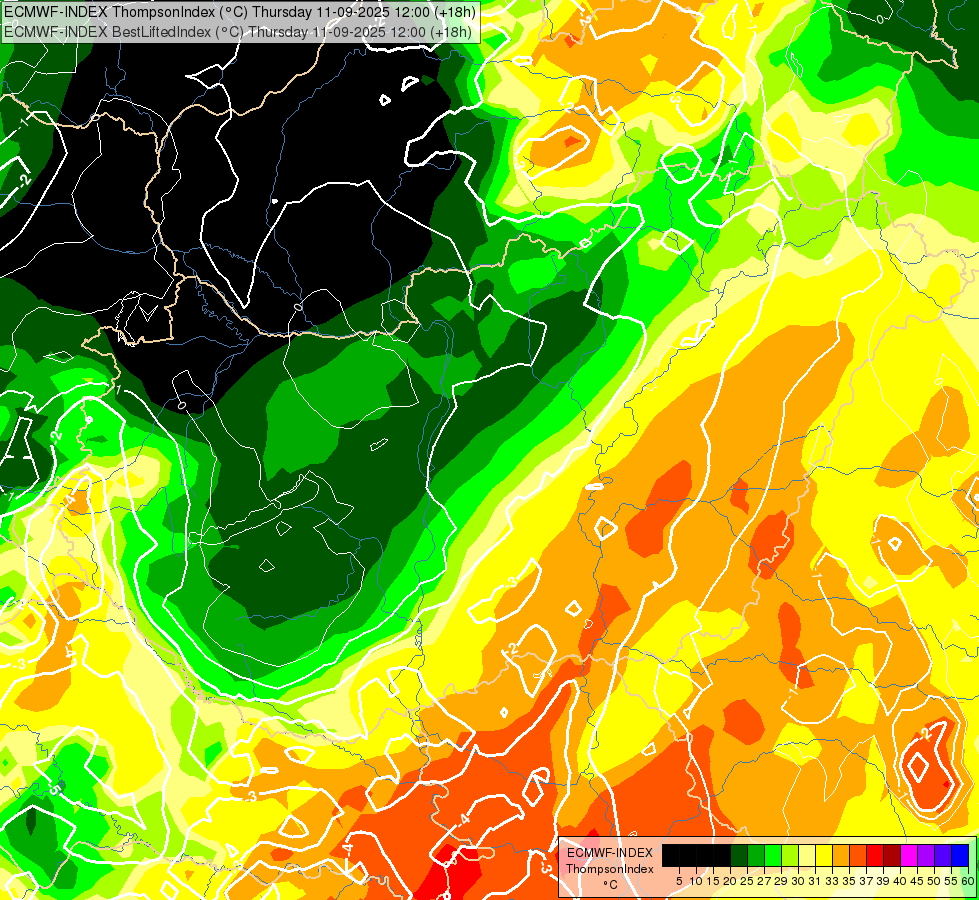Select the orange 33–35 legend swatch
Image resolution: width=979 pixels, height=900 pixels.
(841, 856)
